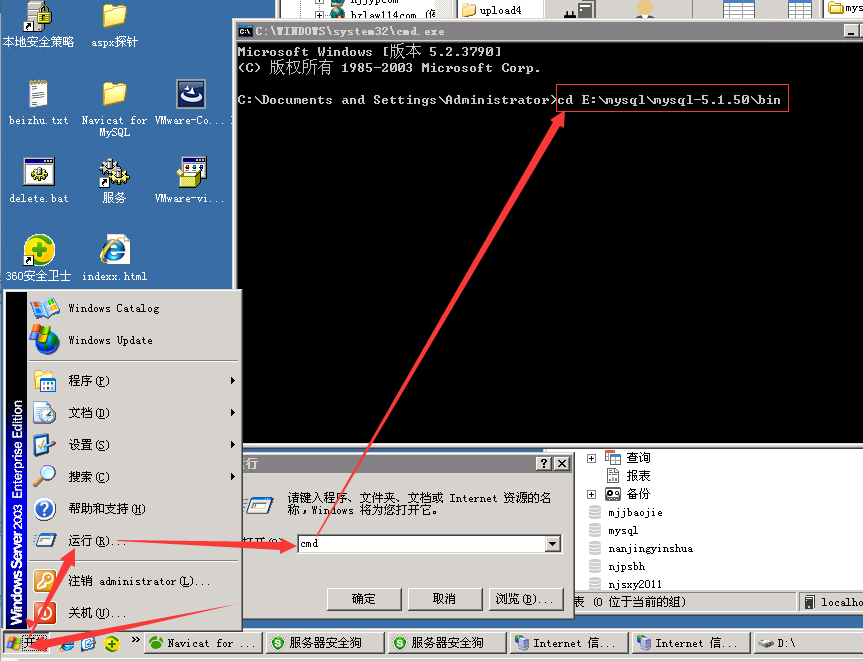
Task: Select the njpsbh database entry
Action: click(x=626, y=566)
